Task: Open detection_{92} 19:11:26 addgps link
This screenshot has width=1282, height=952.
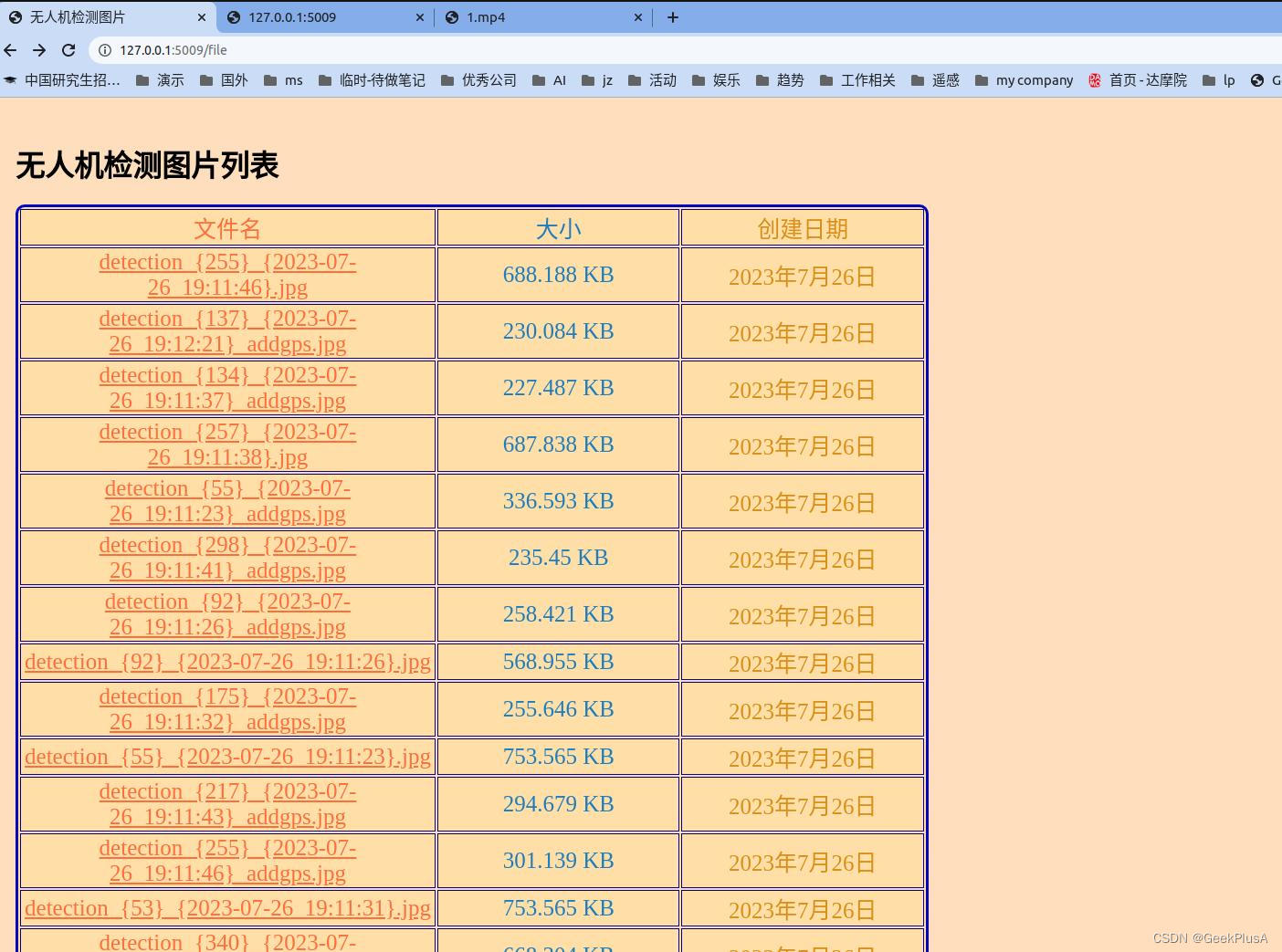Action: 227,614
